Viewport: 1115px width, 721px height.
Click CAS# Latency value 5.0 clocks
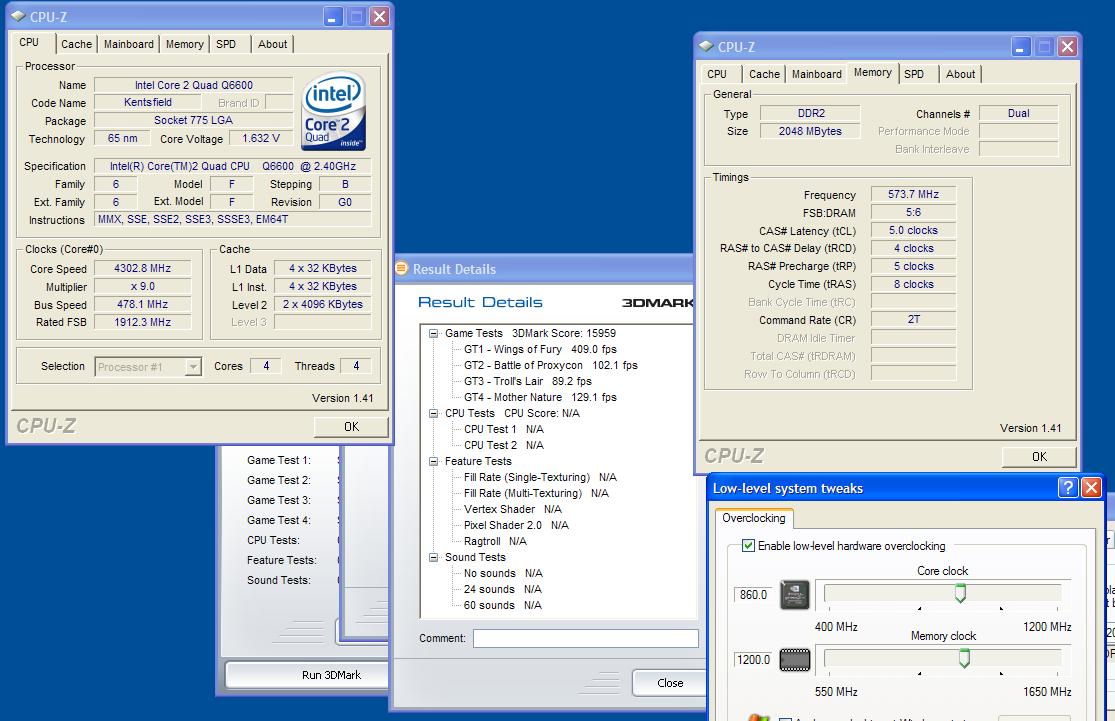(x=913, y=230)
